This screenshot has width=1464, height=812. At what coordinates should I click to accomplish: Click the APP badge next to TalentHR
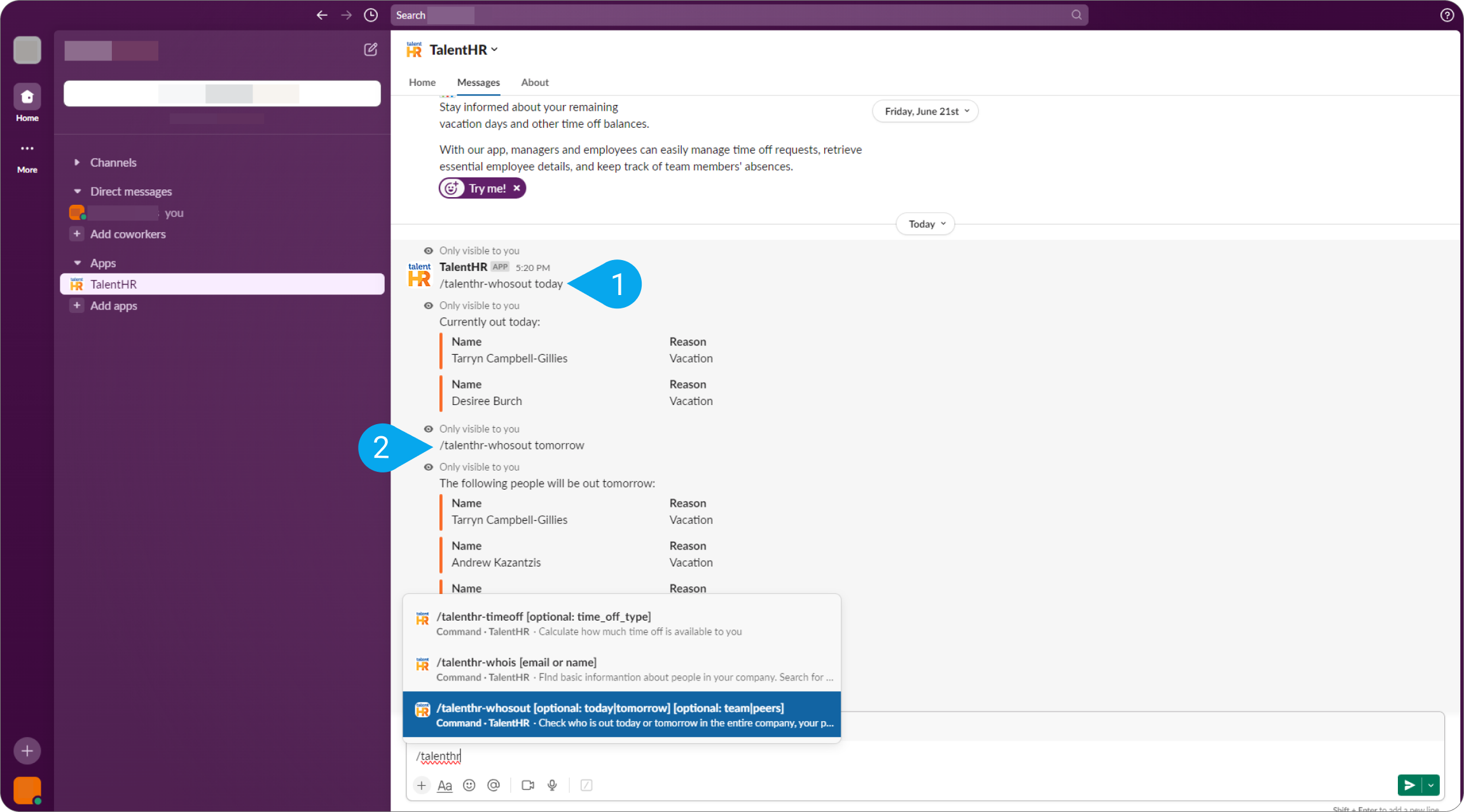[x=500, y=267]
